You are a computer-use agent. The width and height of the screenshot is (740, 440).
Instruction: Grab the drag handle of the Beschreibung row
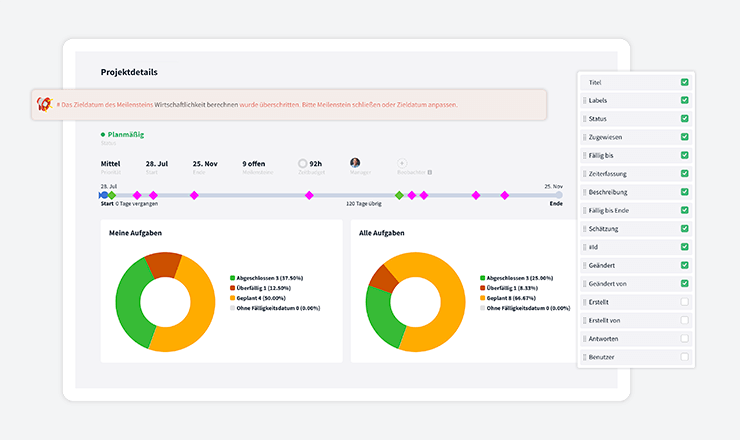tap(584, 192)
